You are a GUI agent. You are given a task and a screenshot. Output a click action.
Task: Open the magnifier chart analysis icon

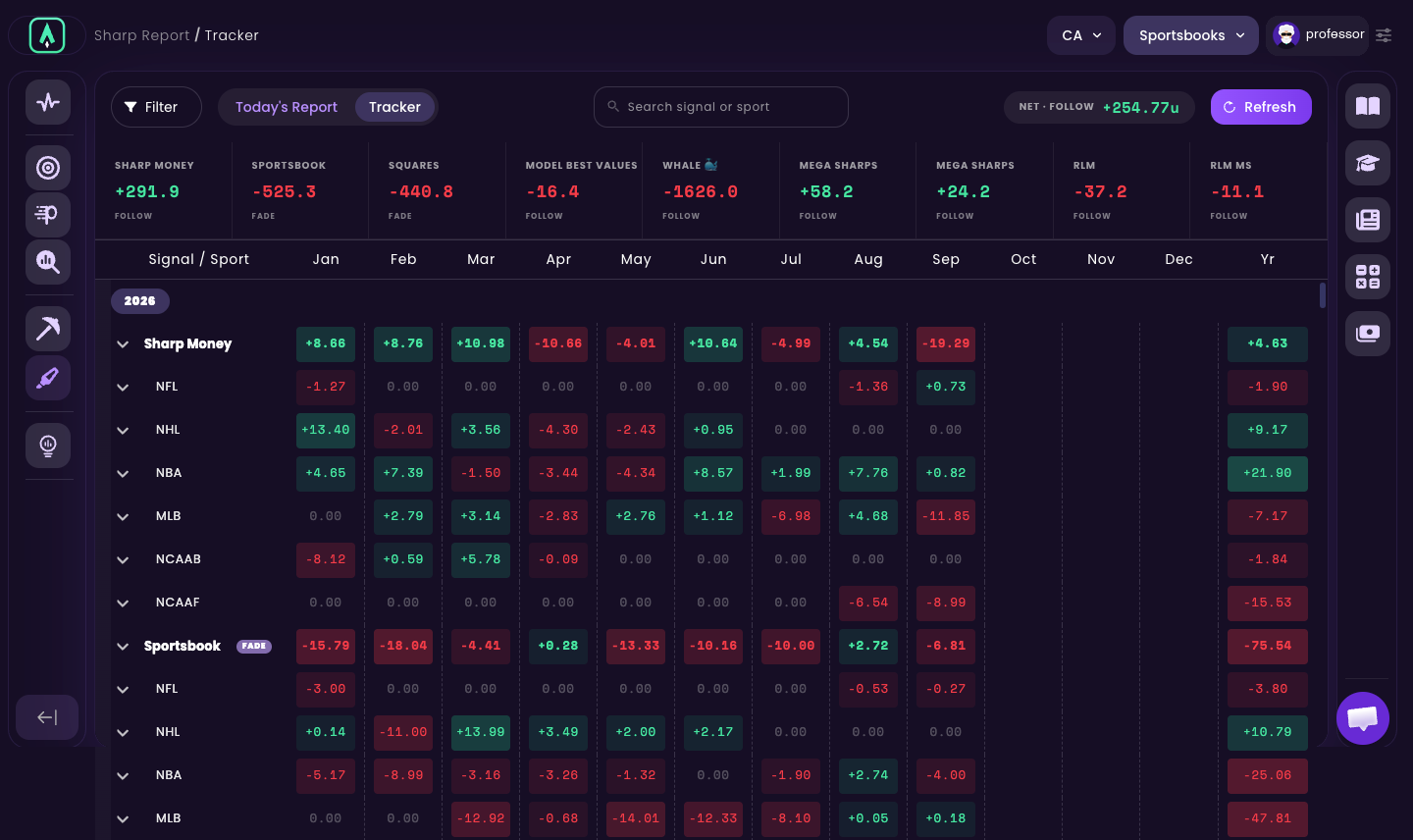point(48,262)
